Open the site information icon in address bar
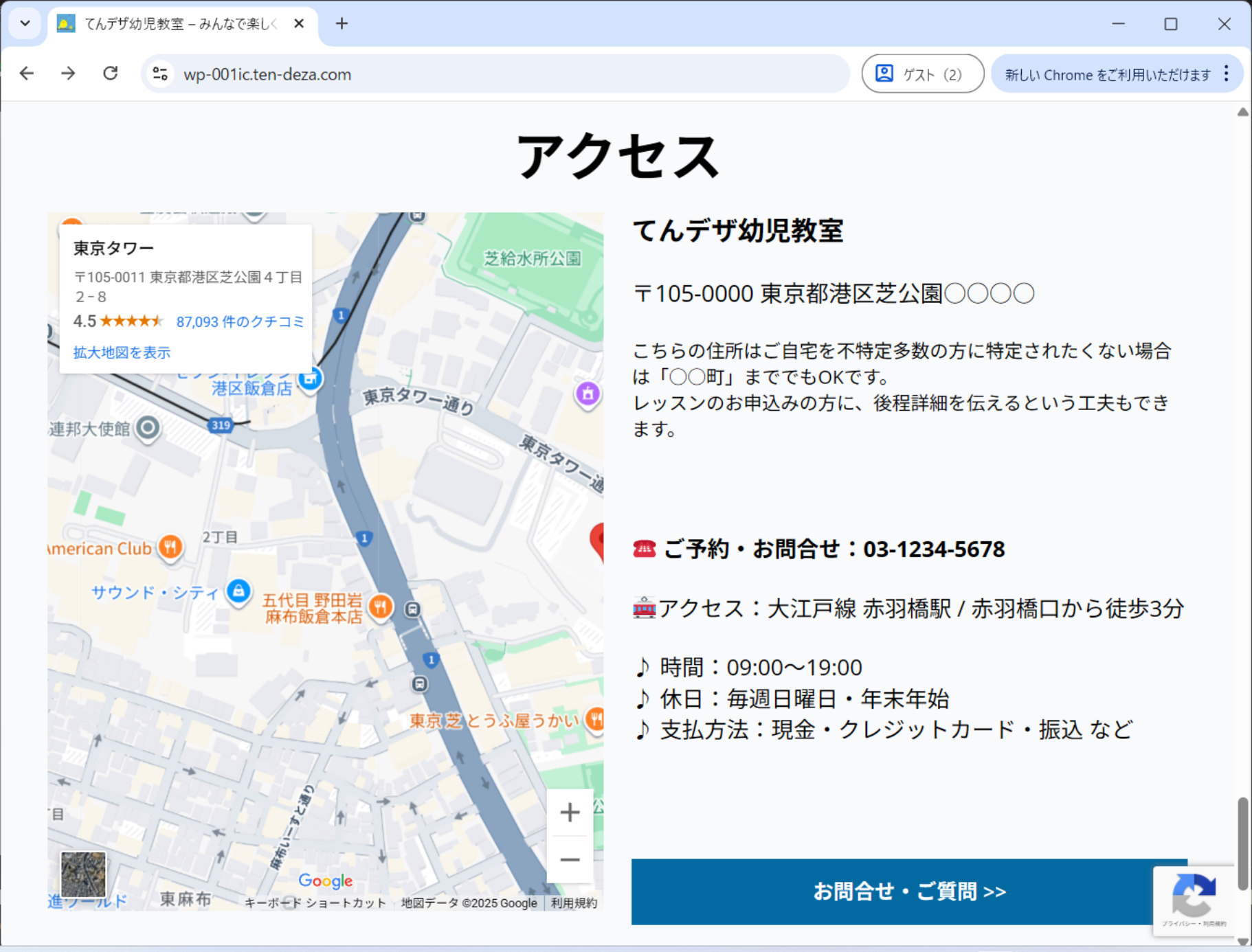 tap(160, 73)
